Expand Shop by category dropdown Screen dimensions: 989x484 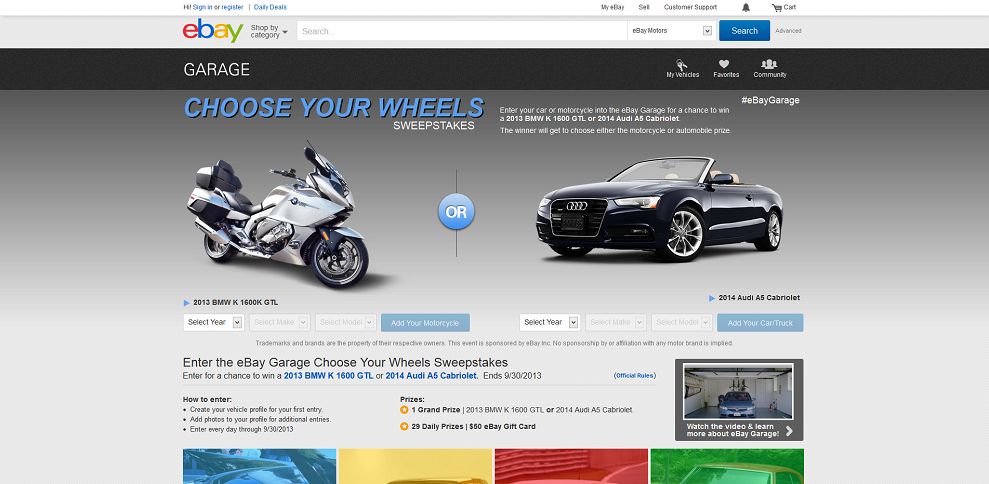[x=269, y=31]
